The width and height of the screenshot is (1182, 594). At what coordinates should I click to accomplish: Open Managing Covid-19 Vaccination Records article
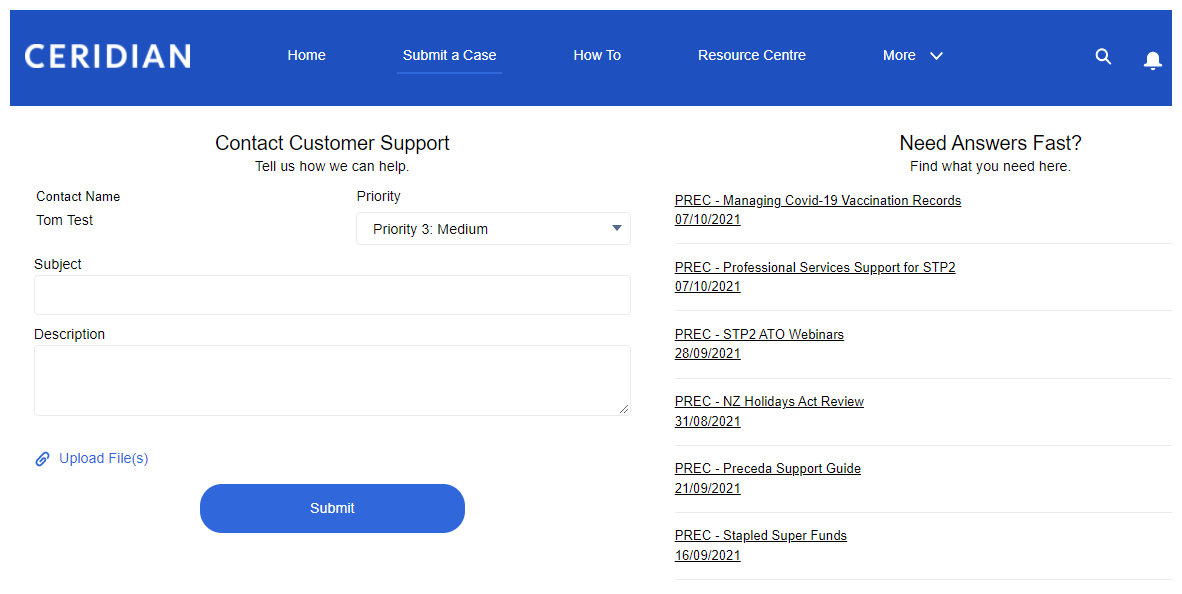[x=817, y=200]
